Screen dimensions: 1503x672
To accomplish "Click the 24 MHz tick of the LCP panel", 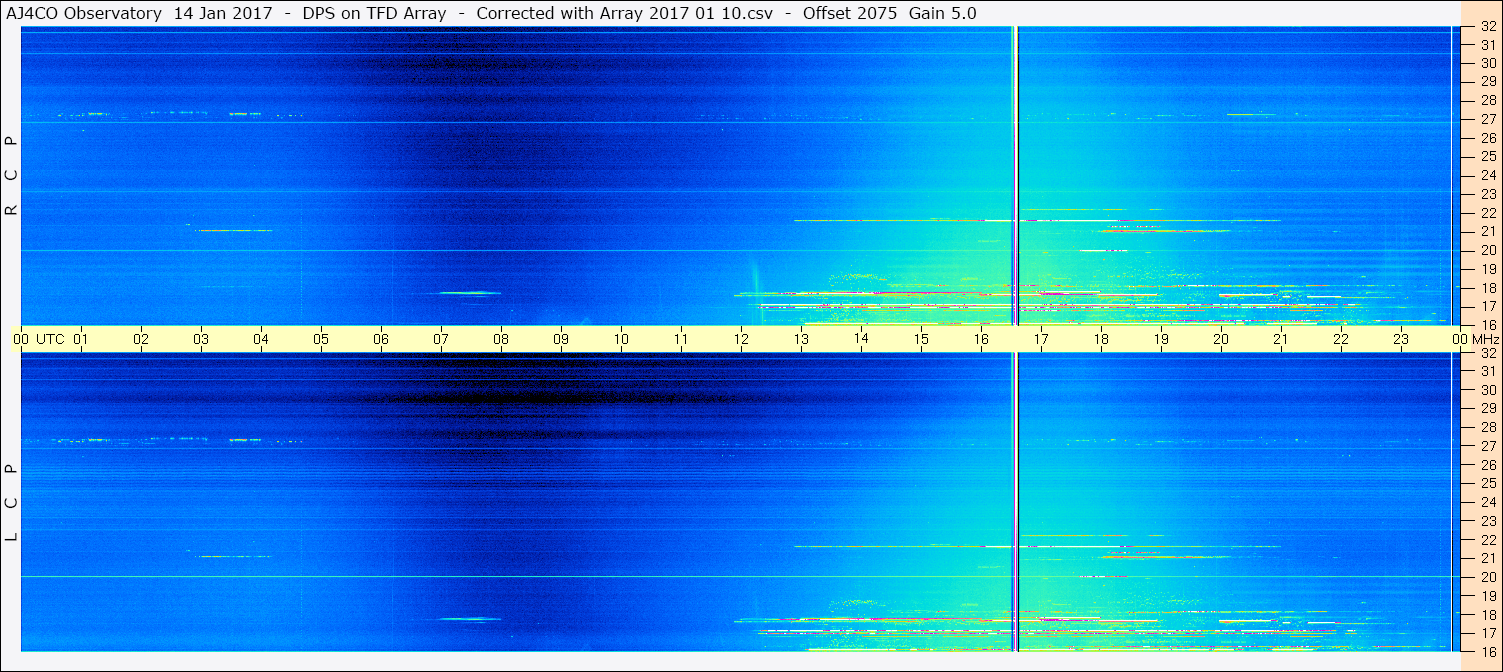I will [x=1488, y=503].
